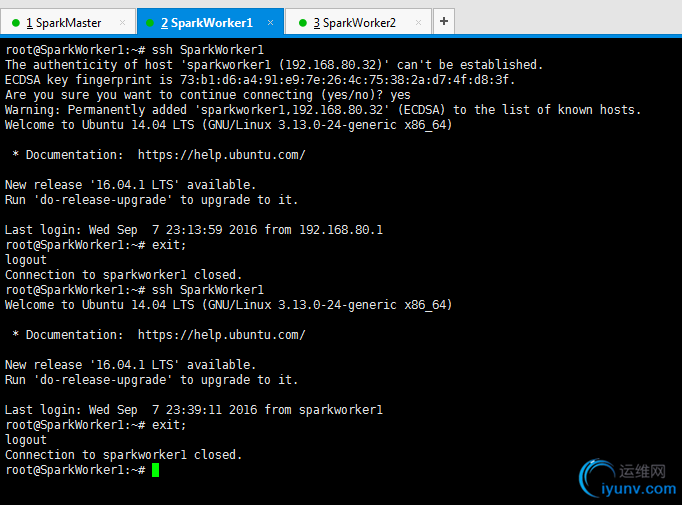Add a new session tab with plus button
This screenshot has width=682, height=505.
click(444, 21)
